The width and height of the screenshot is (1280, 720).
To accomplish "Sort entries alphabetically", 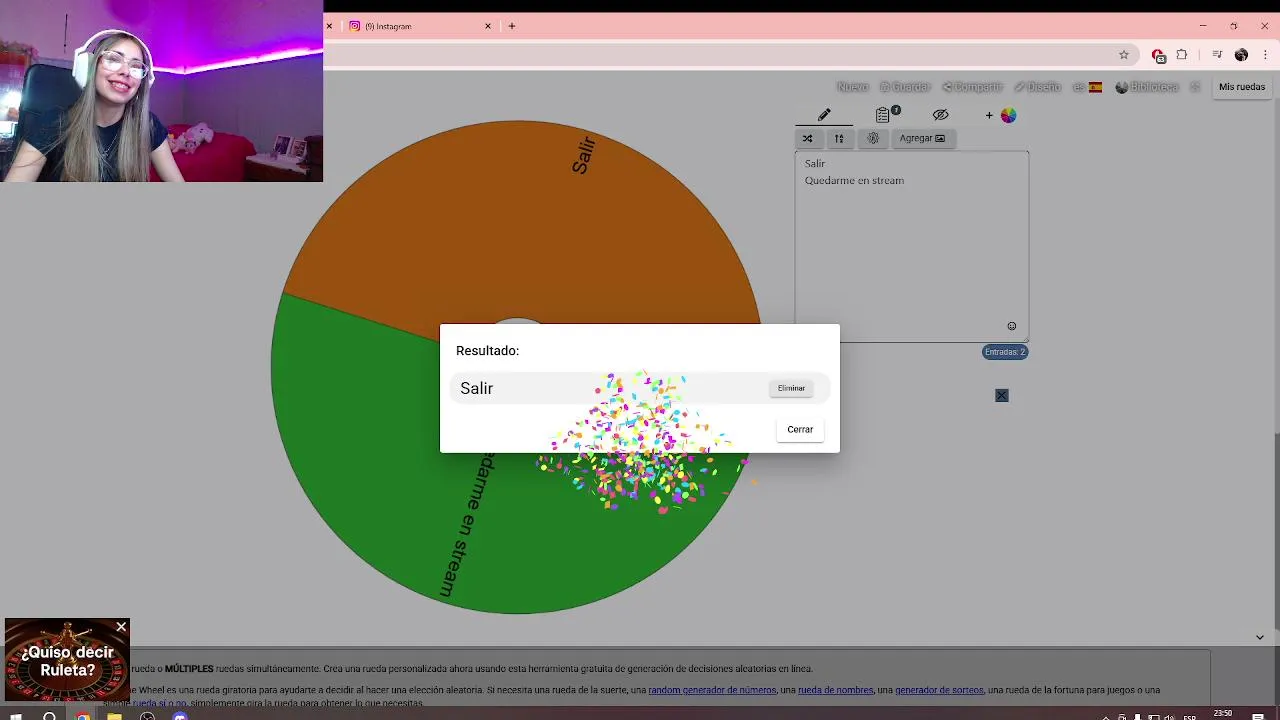I will (839, 138).
